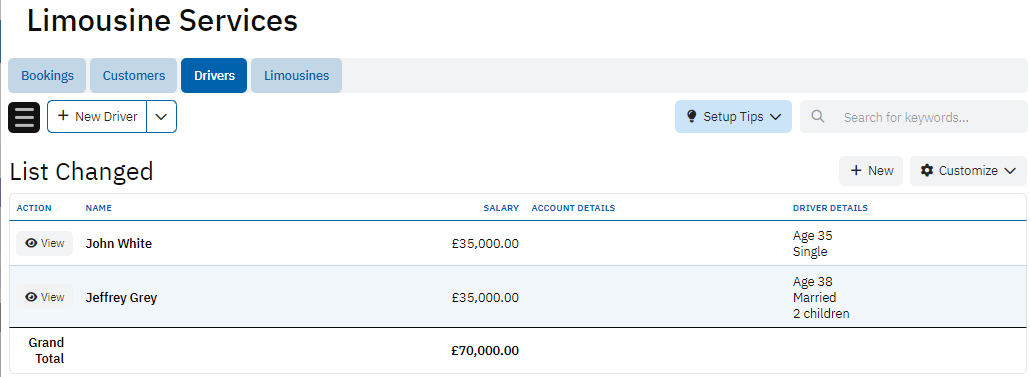
Task: Click the lightbulb icon in Setup Tips
Action: pos(691,116)
